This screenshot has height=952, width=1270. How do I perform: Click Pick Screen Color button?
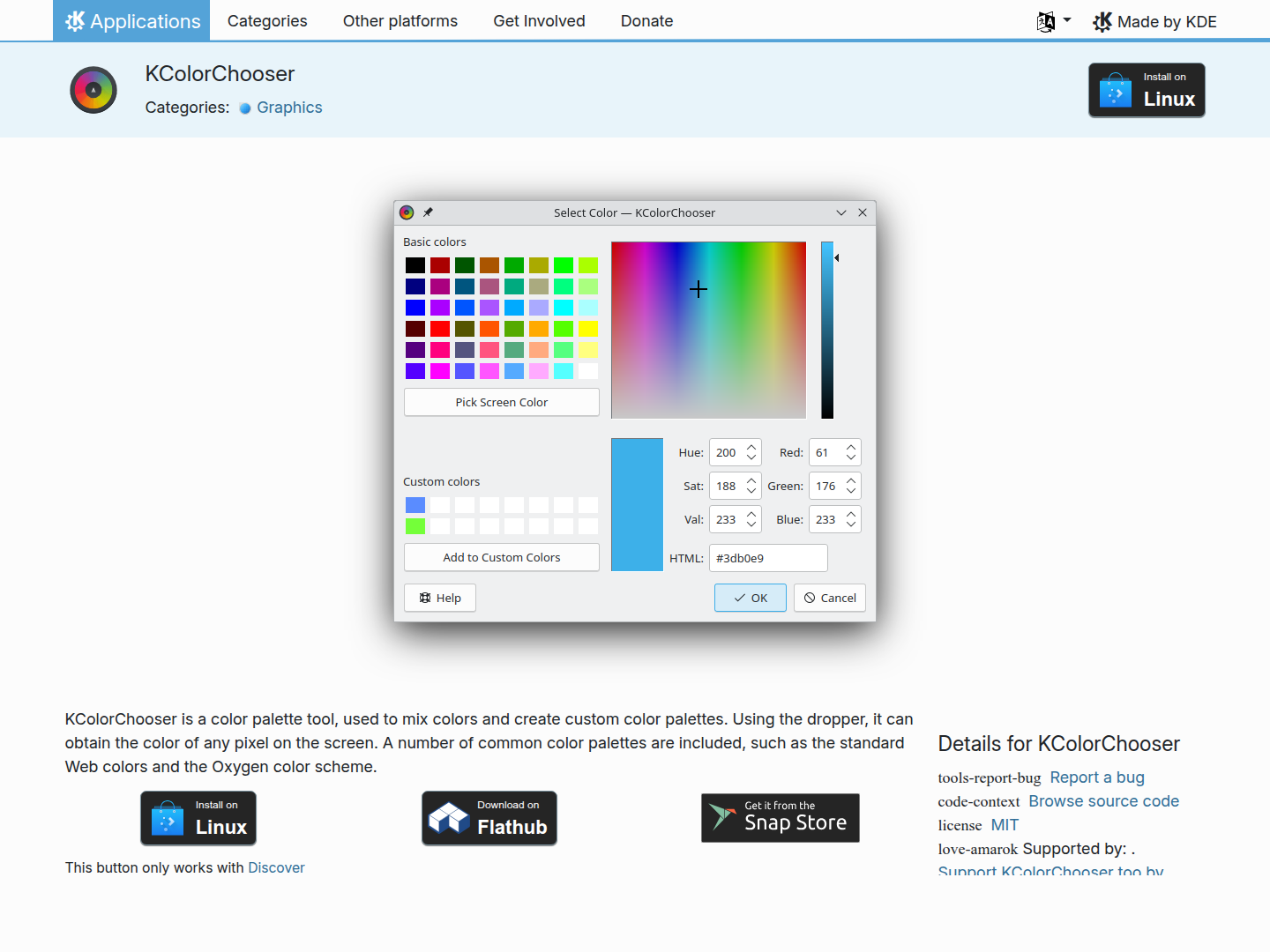[x=502, y=402]
